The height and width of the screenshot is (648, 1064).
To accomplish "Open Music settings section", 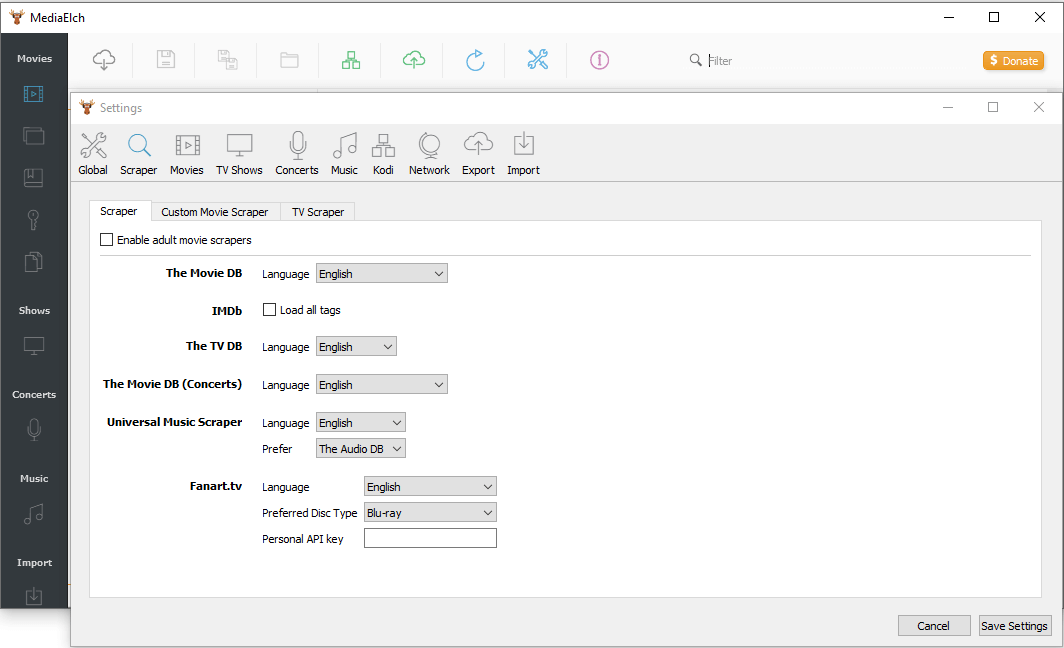I will tap(344, 153).
